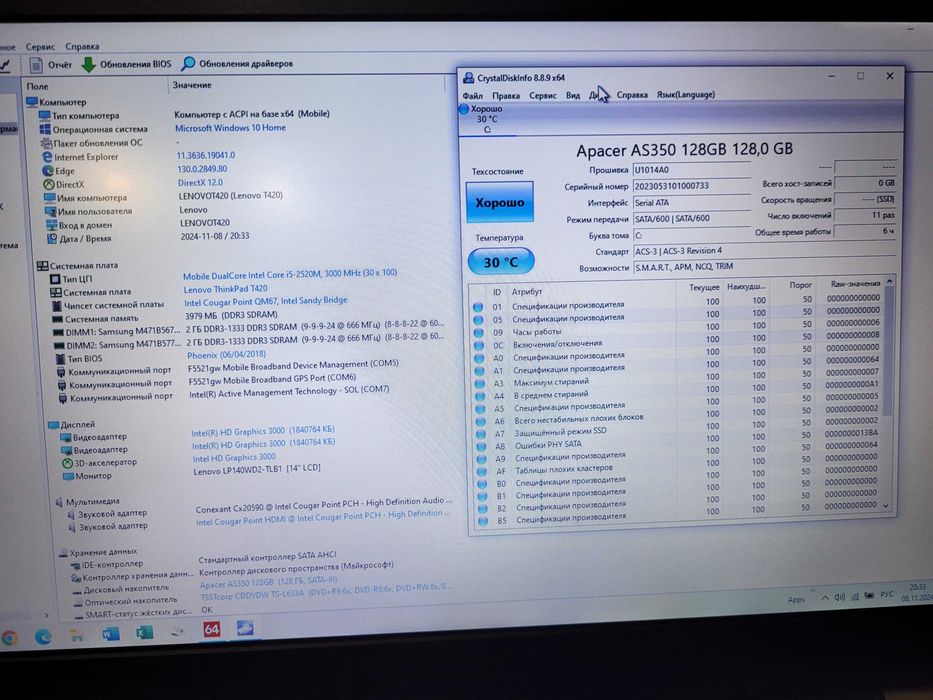
Task: Select the row A4 В среднем стираний
Action: 677,395
